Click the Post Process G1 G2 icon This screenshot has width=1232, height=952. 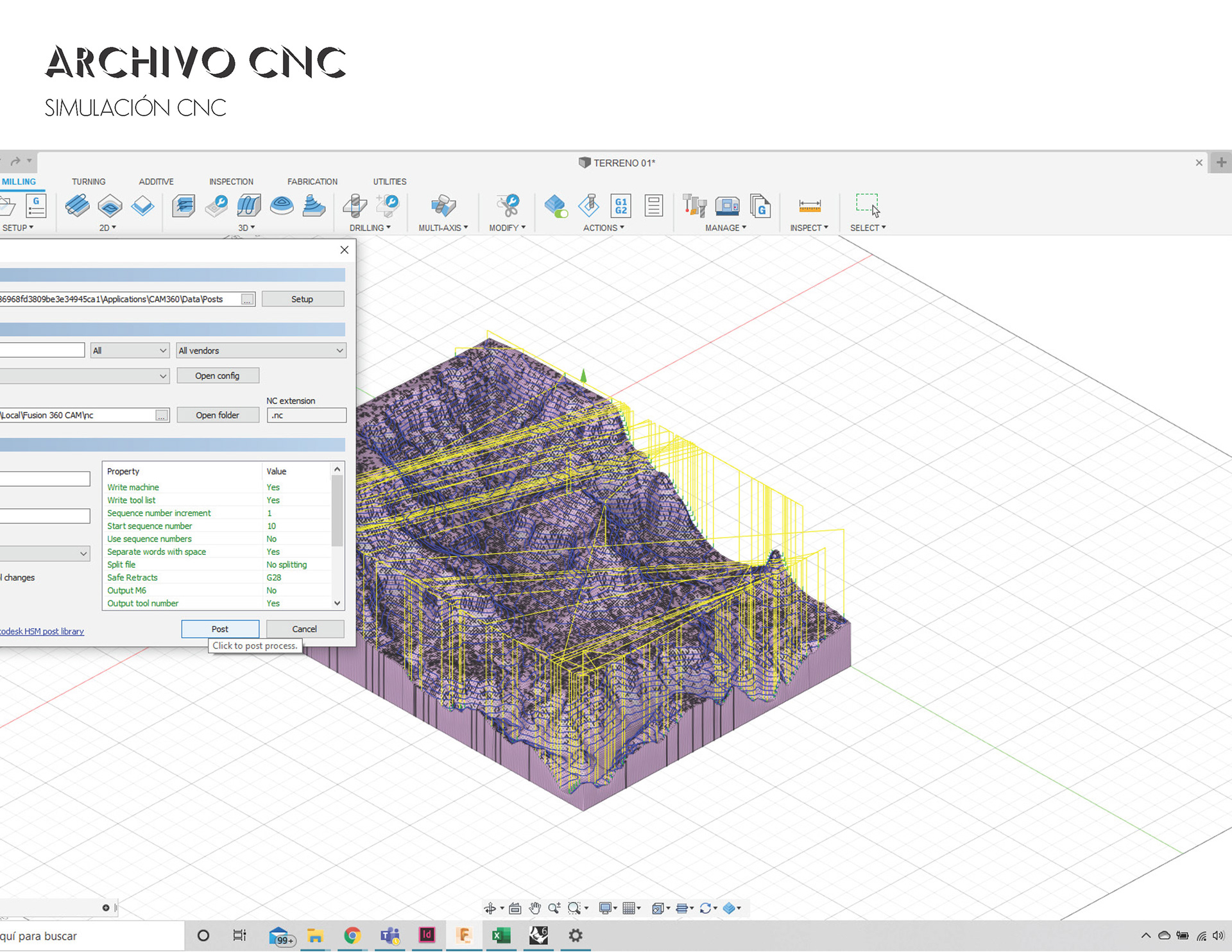tap(620, 206)
